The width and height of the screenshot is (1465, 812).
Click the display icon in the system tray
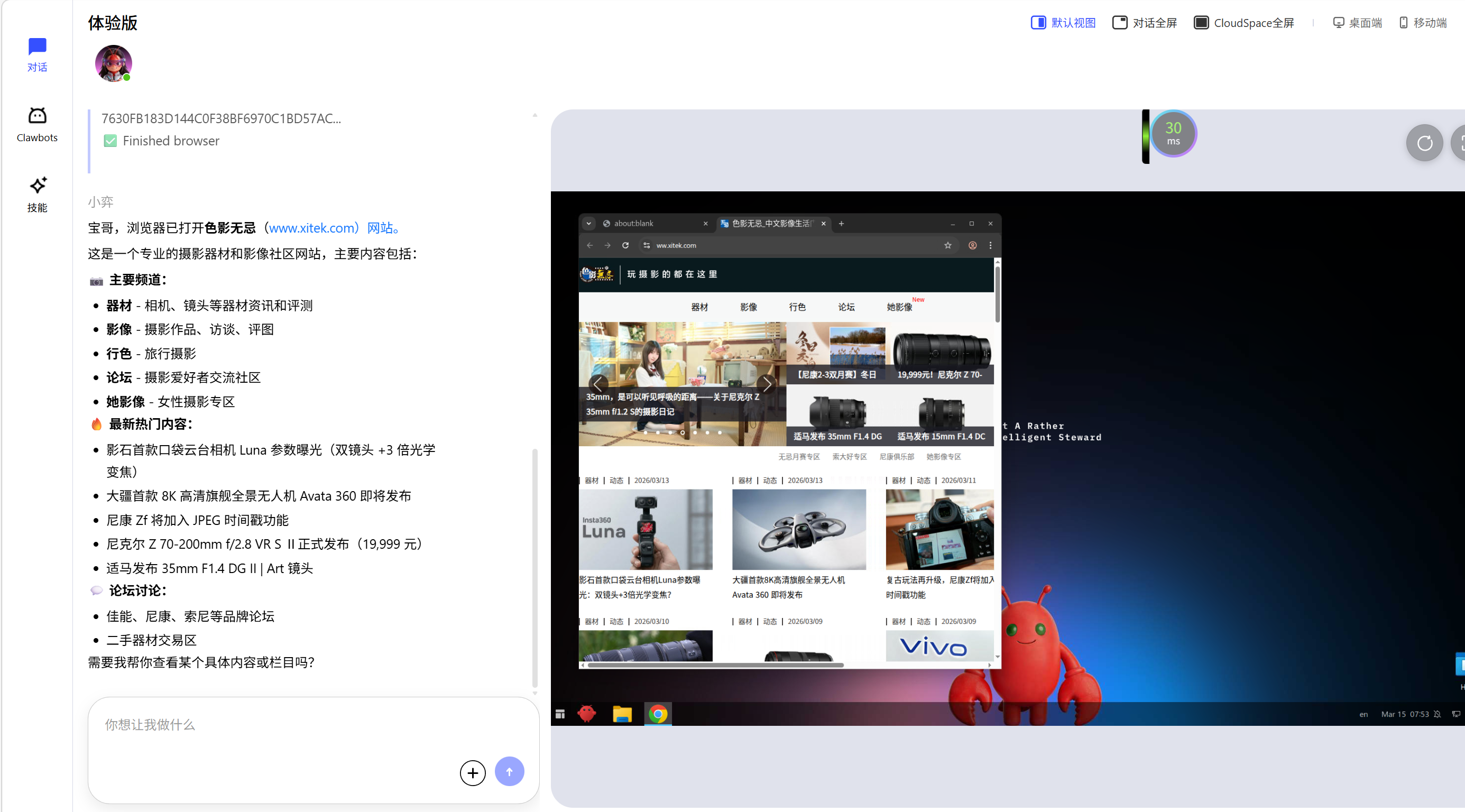click(x=1455, y=714)
